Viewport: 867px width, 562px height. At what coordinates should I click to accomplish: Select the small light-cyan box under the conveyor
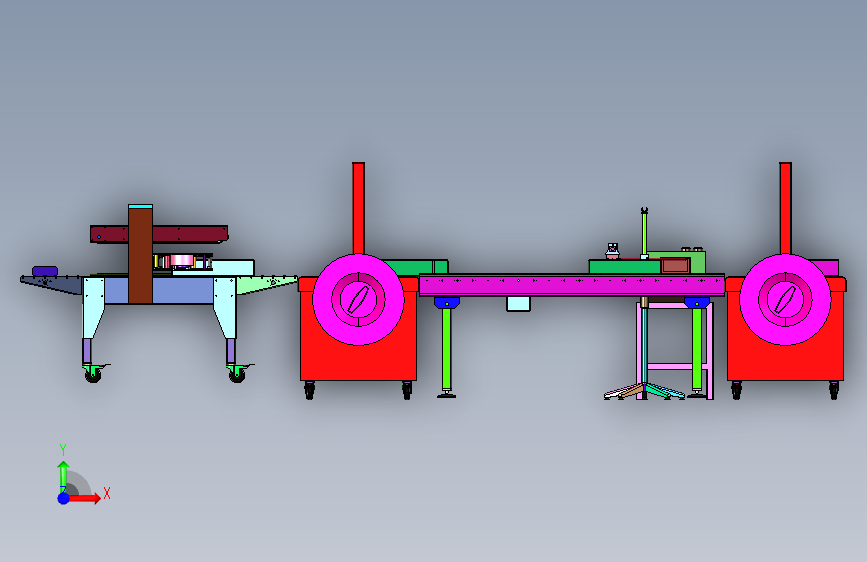(518, 304)
